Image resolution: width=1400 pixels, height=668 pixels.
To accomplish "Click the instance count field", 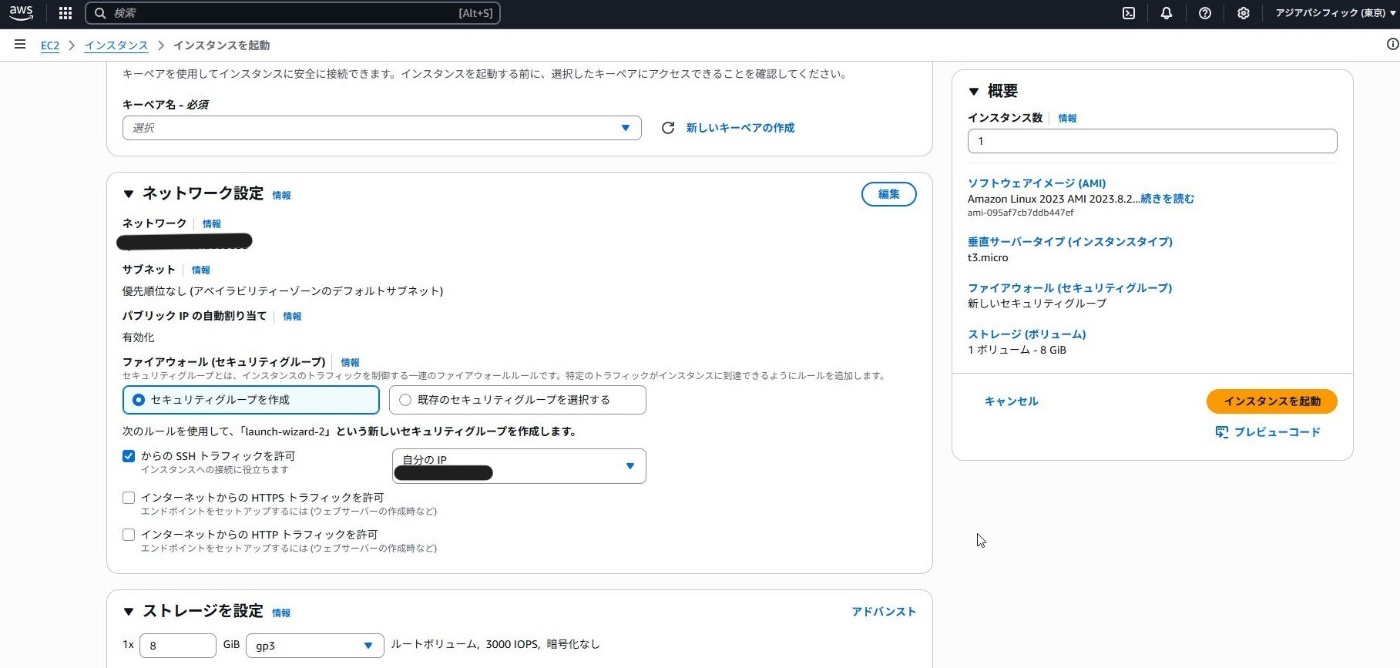I will 1152,141.
